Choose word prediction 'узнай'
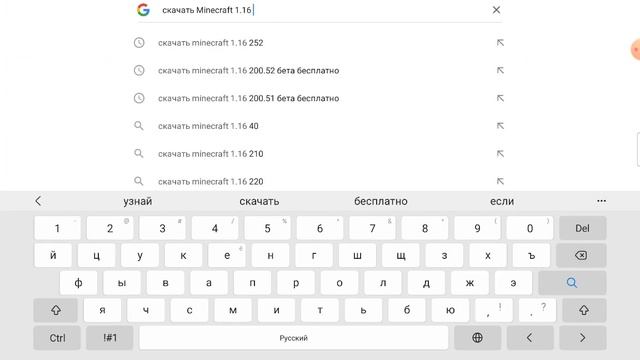This screenshot has width=640, height=360. 138,201
